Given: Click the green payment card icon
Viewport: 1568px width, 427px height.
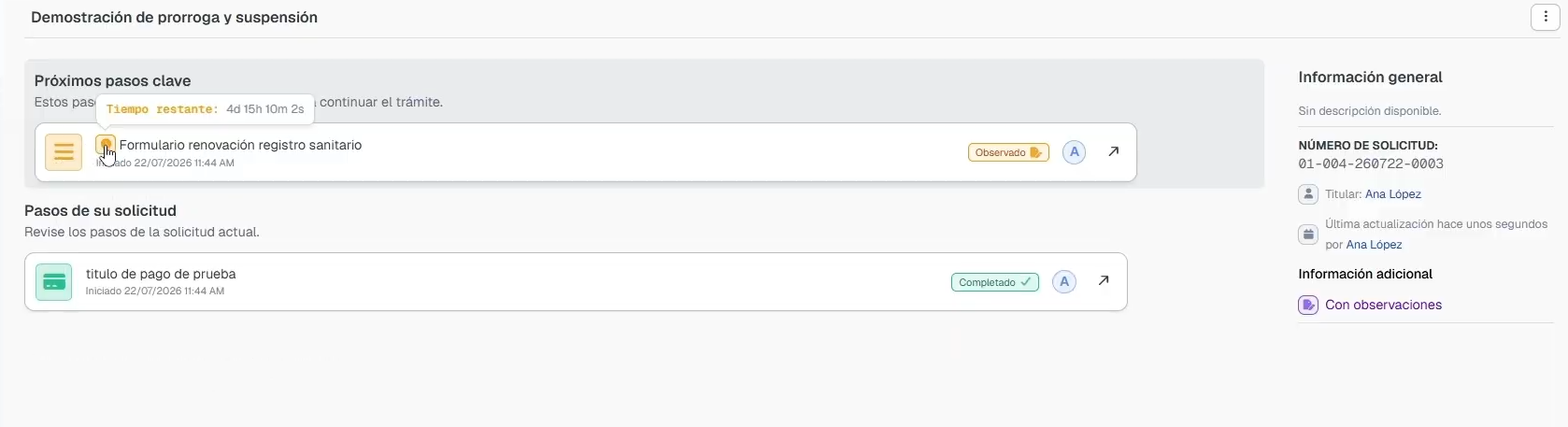Looking at the screenshot, I should 53,282.
